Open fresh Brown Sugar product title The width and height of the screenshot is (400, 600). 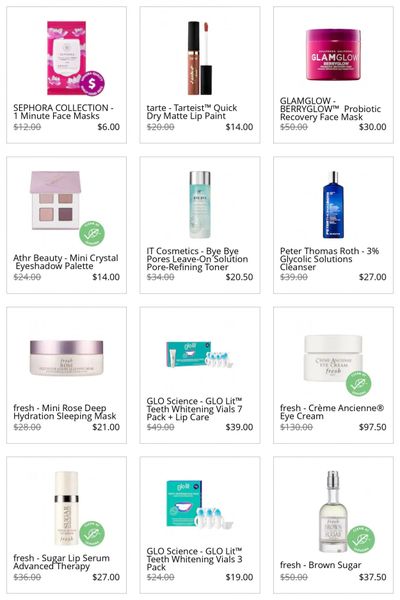tap(320, 565)
